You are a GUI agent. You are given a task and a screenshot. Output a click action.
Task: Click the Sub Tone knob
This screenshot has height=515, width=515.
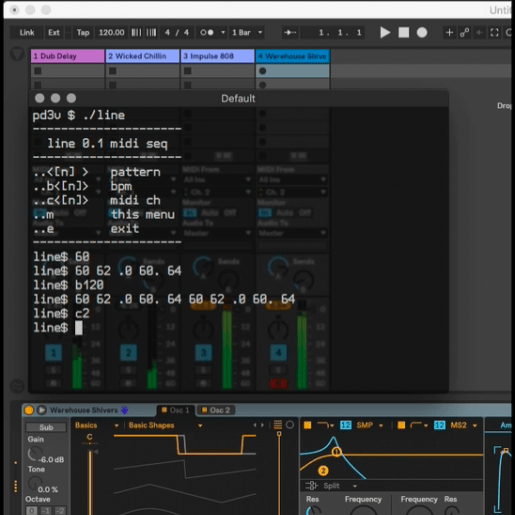pyautogui.click(x=34, y=483)
